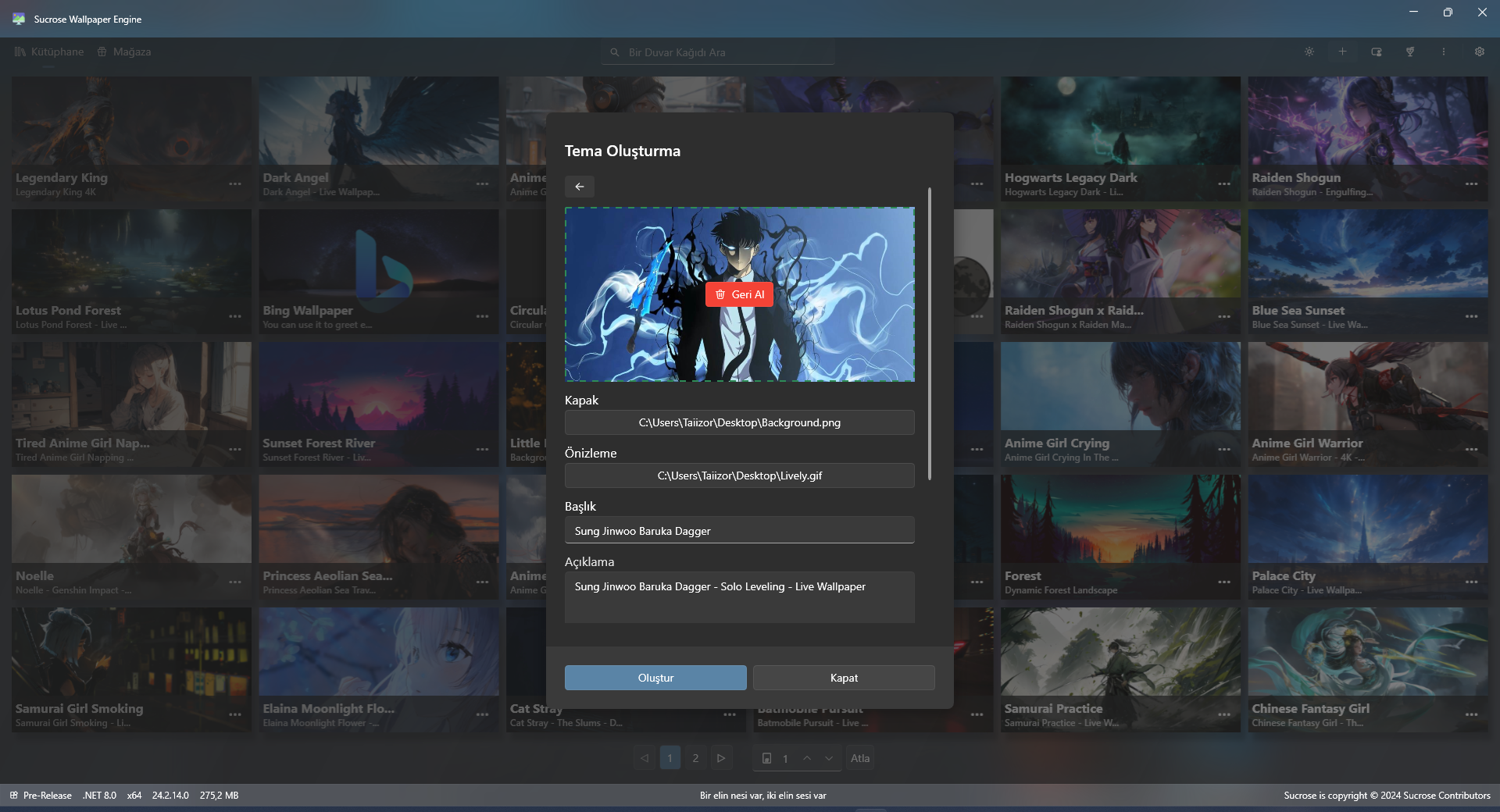
Task: Open more options for Legendary King card
Action: pos(235,184)
